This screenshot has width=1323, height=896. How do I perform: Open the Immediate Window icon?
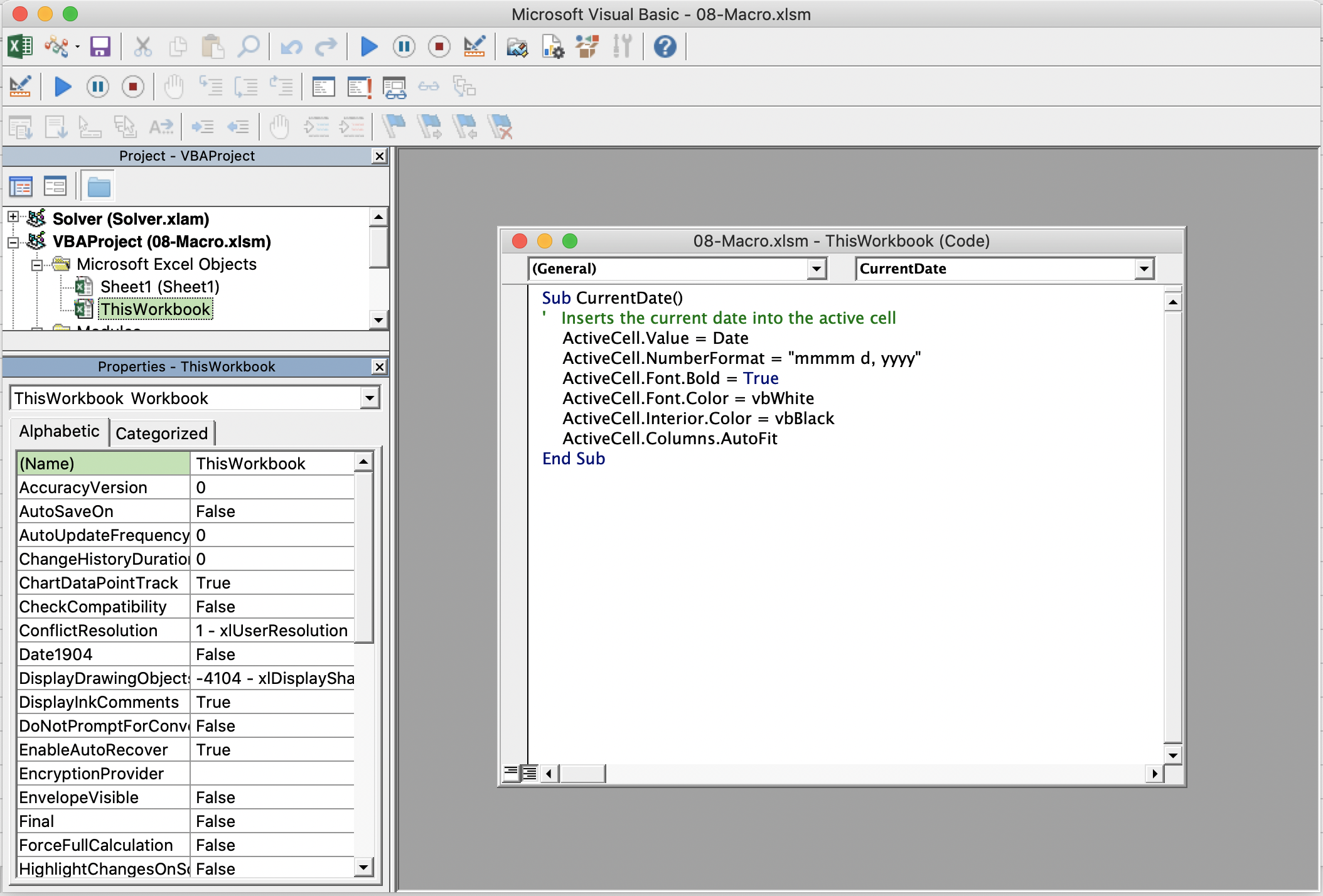[x=360, y=87]
